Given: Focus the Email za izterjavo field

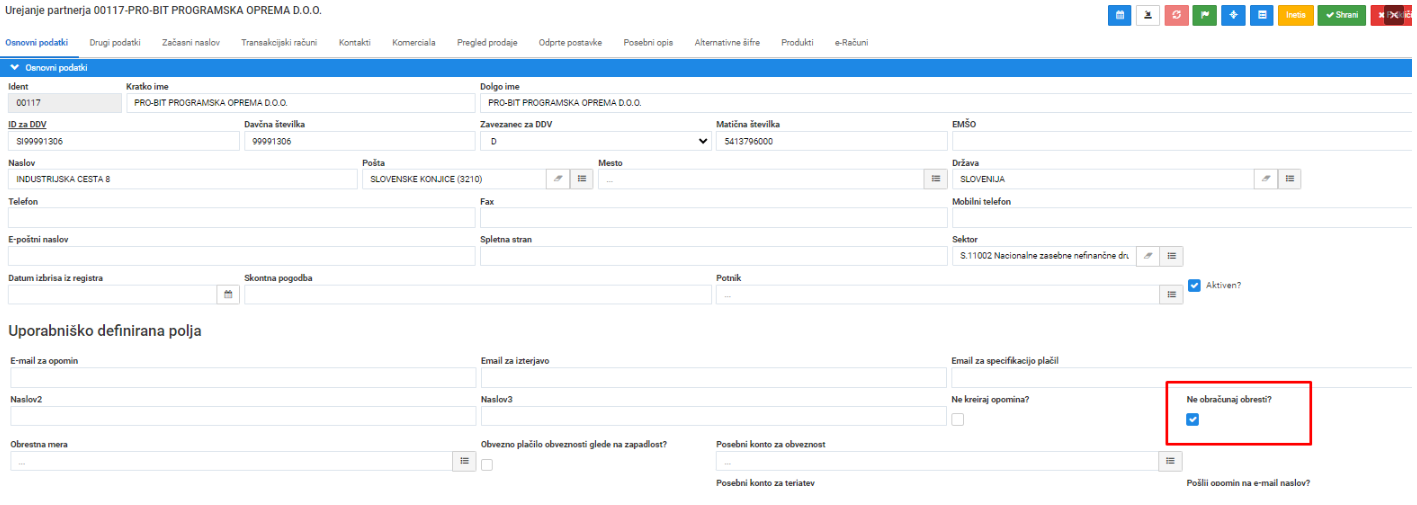Looking at the screenshot, I should coord(714,377).
